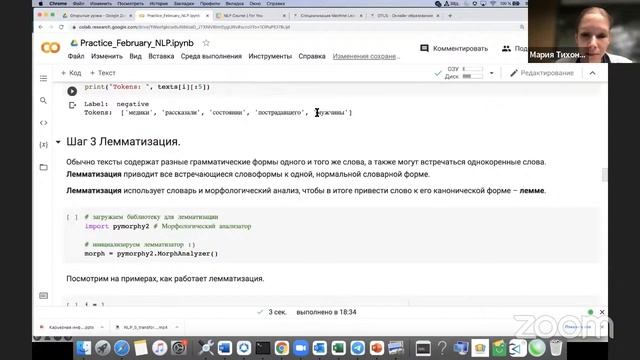
Task: Click the RAM and disk usage indicator bars
Action: pos(465,73)
